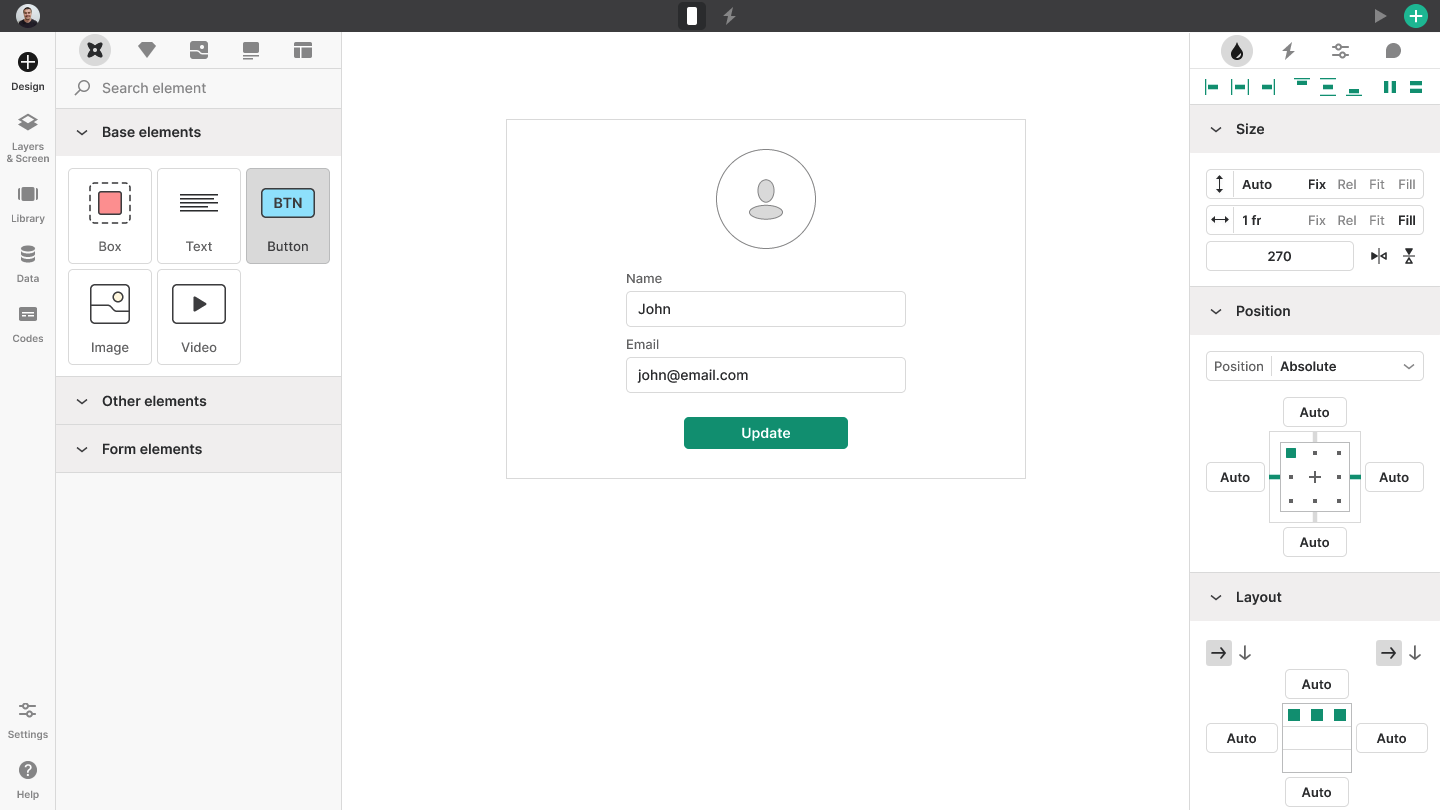Switch to the Codes sidebar section
Screen dimensions: 1440x810
pos(27,323)
